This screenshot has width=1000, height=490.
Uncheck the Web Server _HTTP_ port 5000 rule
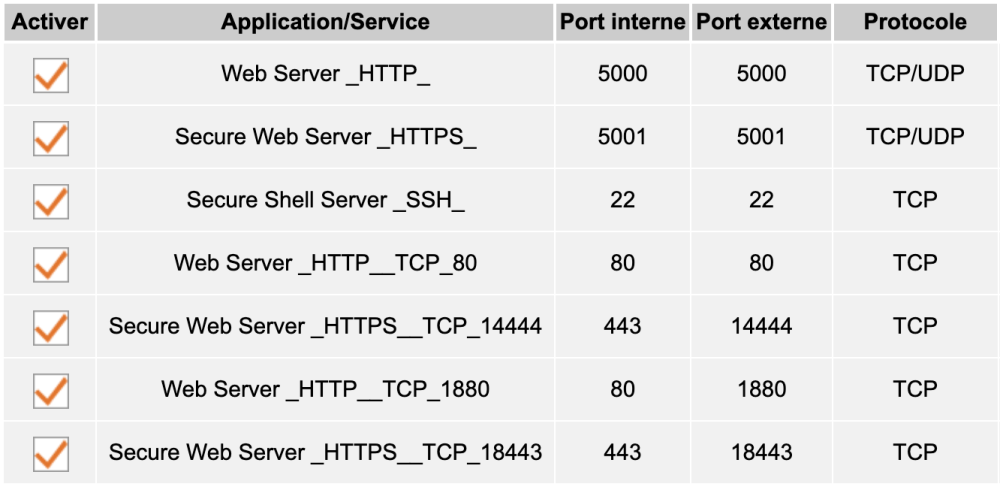50,75
